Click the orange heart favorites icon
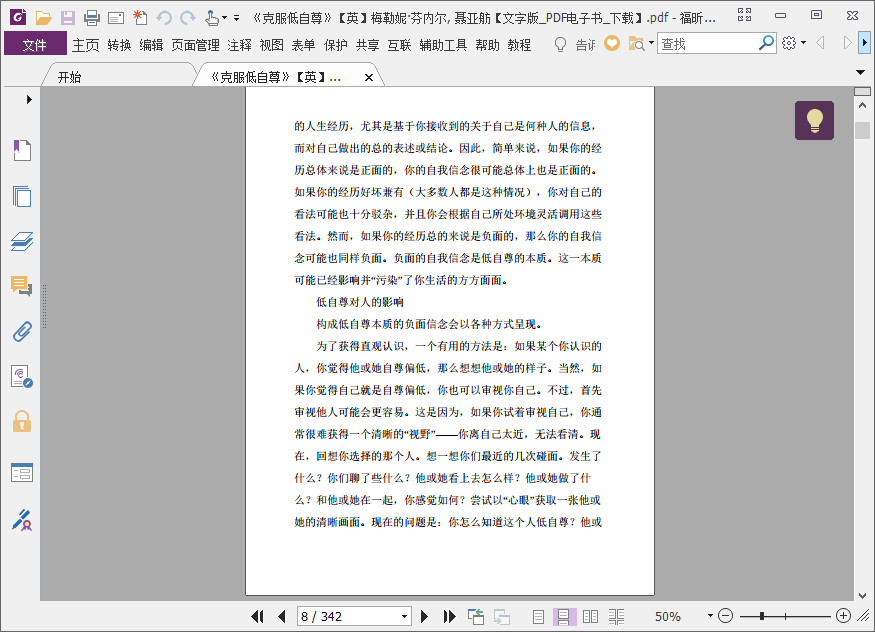Viewport: 875px width, 632px height. [612, 43]
